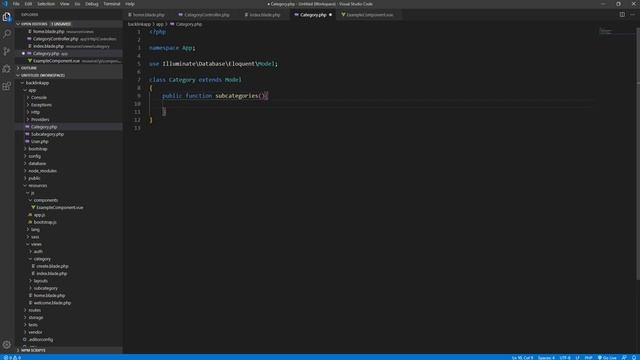The width and height of the screenshot is (640, 360).
Task: Click the Split Editor icon
Action: click(x=622, y=15)
